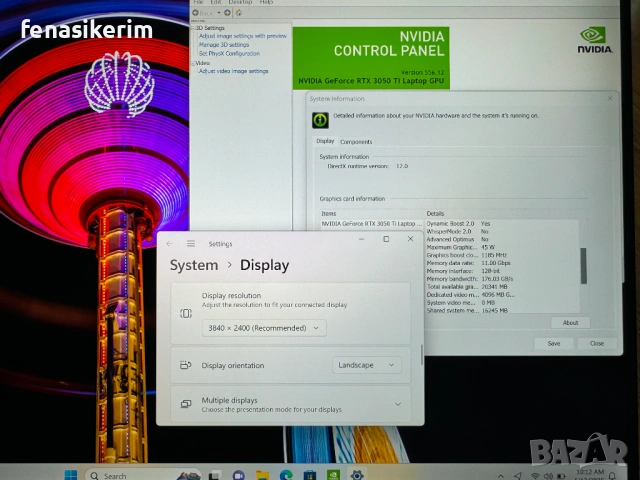This screenshot has width=640, height=480.
Task: Click the 10:12 AM clock in taskbar
Action: pyautogui.click(x=590, y=472)
